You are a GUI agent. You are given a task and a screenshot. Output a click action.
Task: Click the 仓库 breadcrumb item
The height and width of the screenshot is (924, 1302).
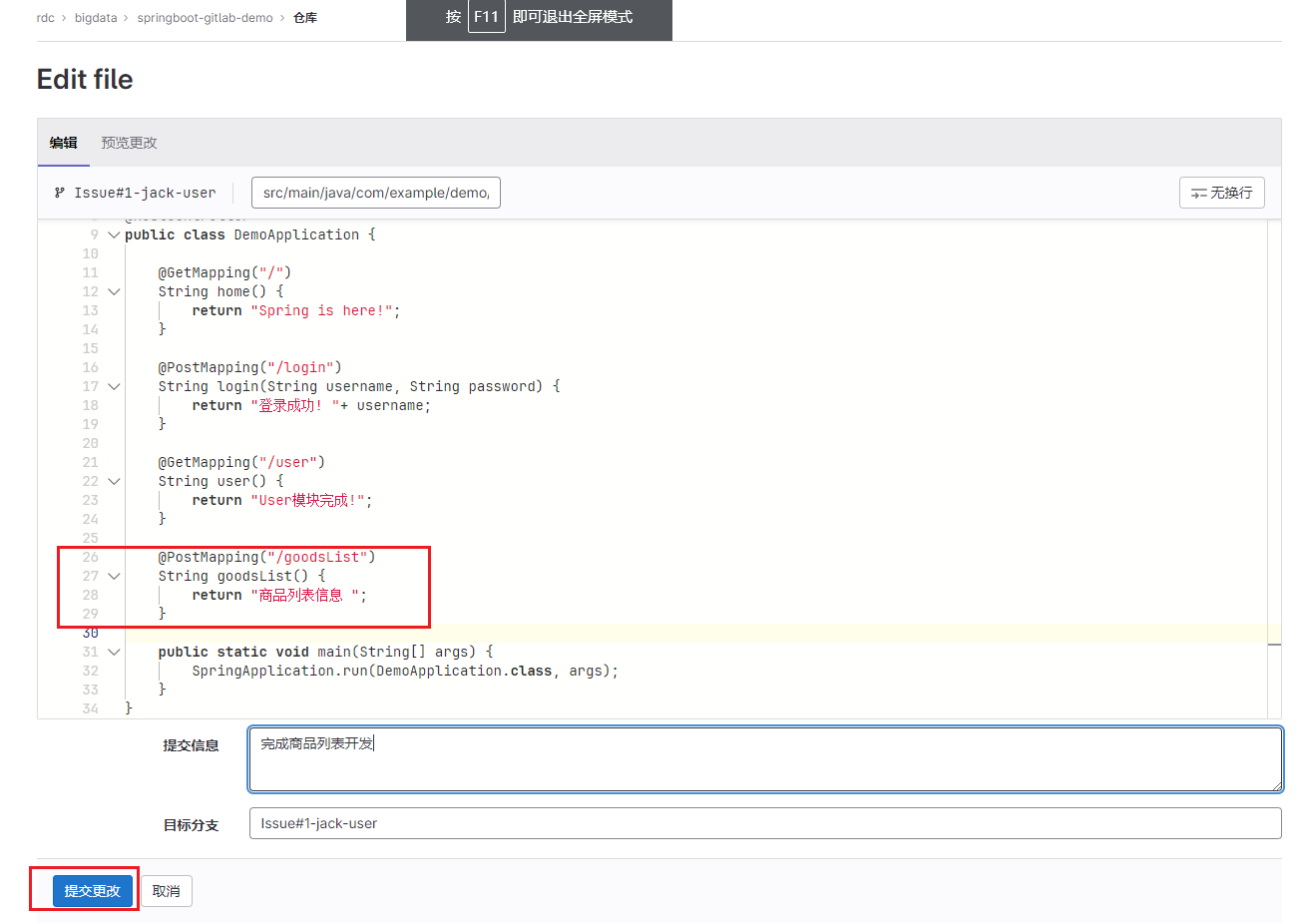click(x=305, y=18)
